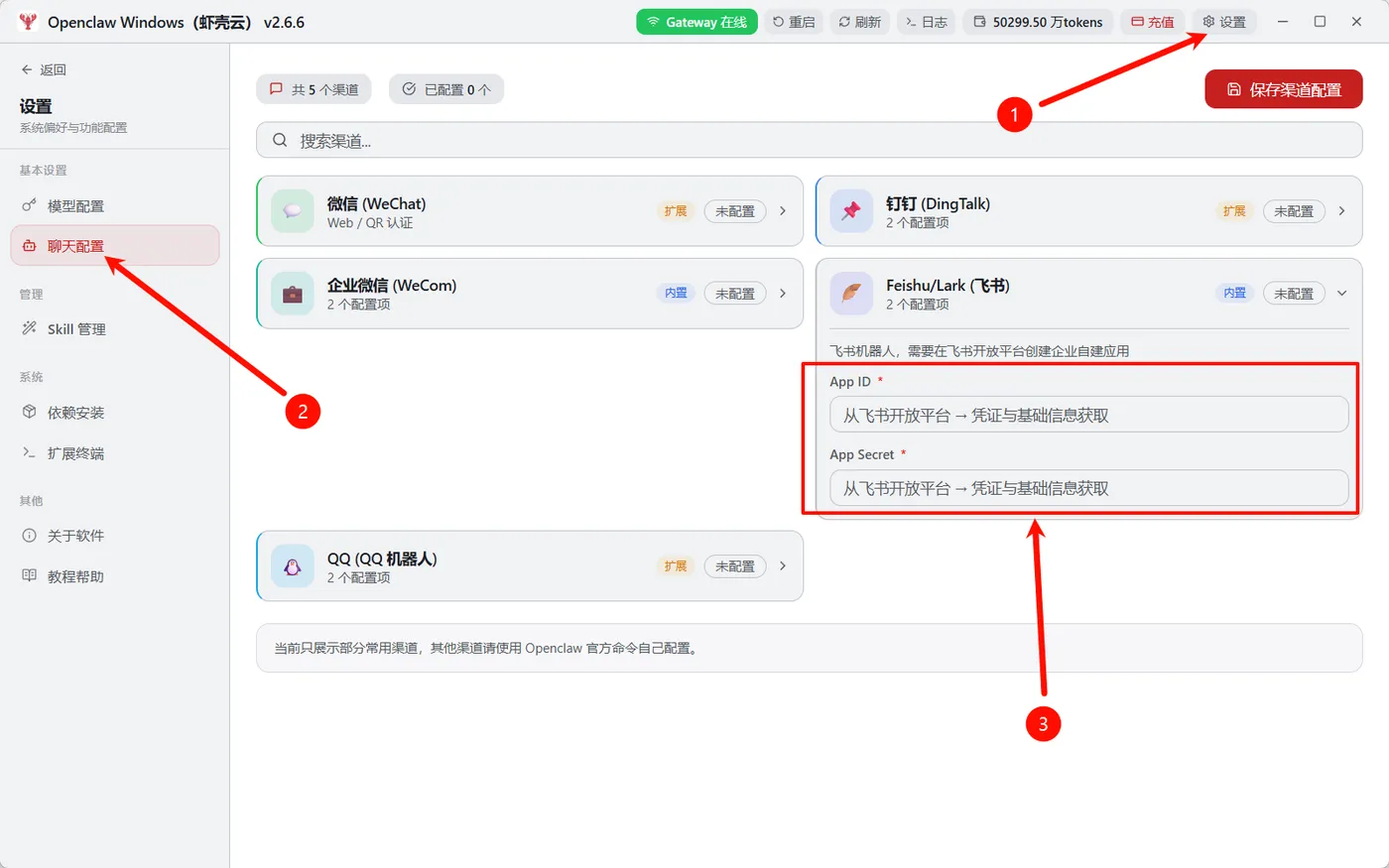Viewport: 1389px width, 868px height.
Task: Click the DingTalk pushpin channel icon
Action: point(851,211)
